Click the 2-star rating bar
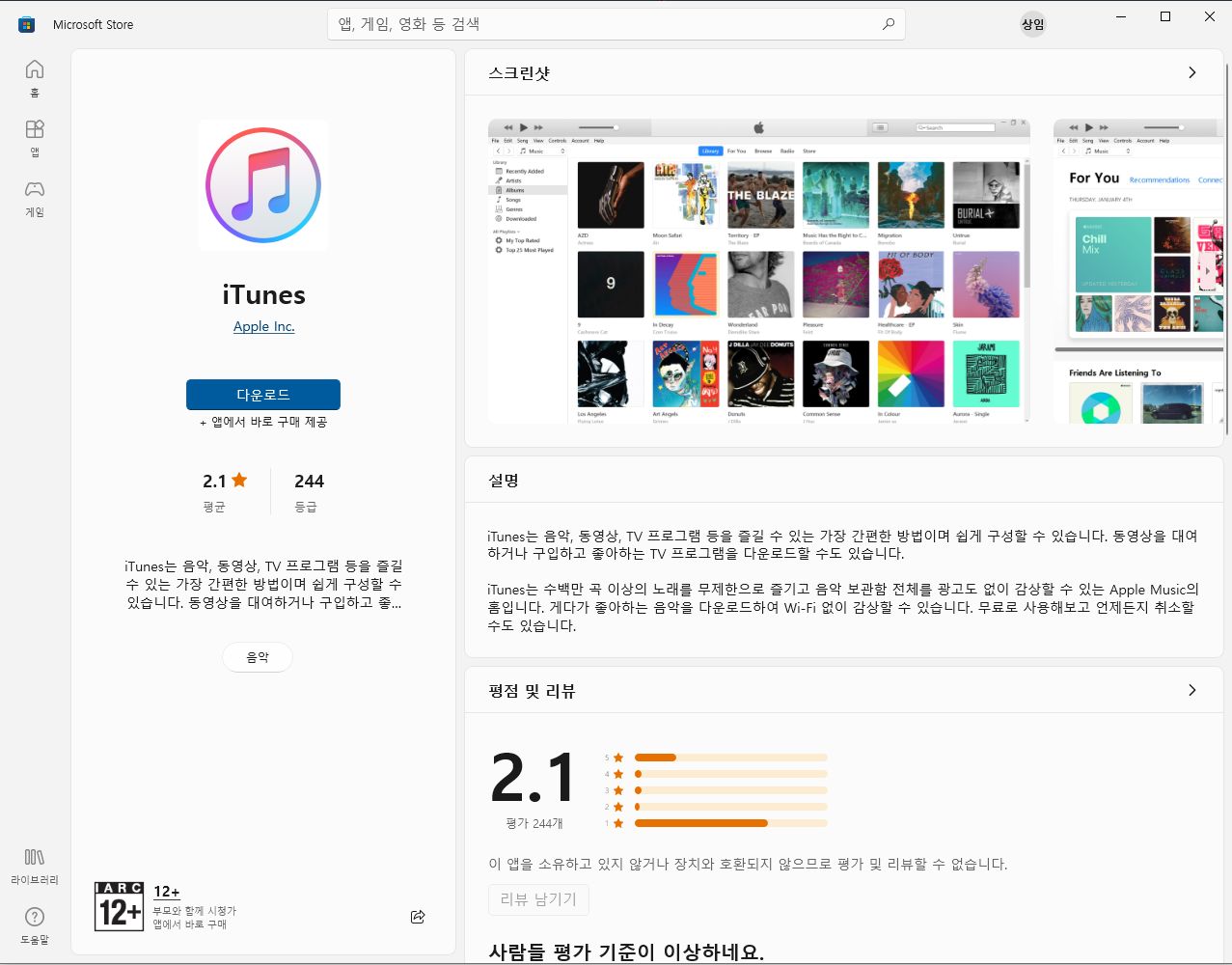1232x965 pixels. pos(730,807)
